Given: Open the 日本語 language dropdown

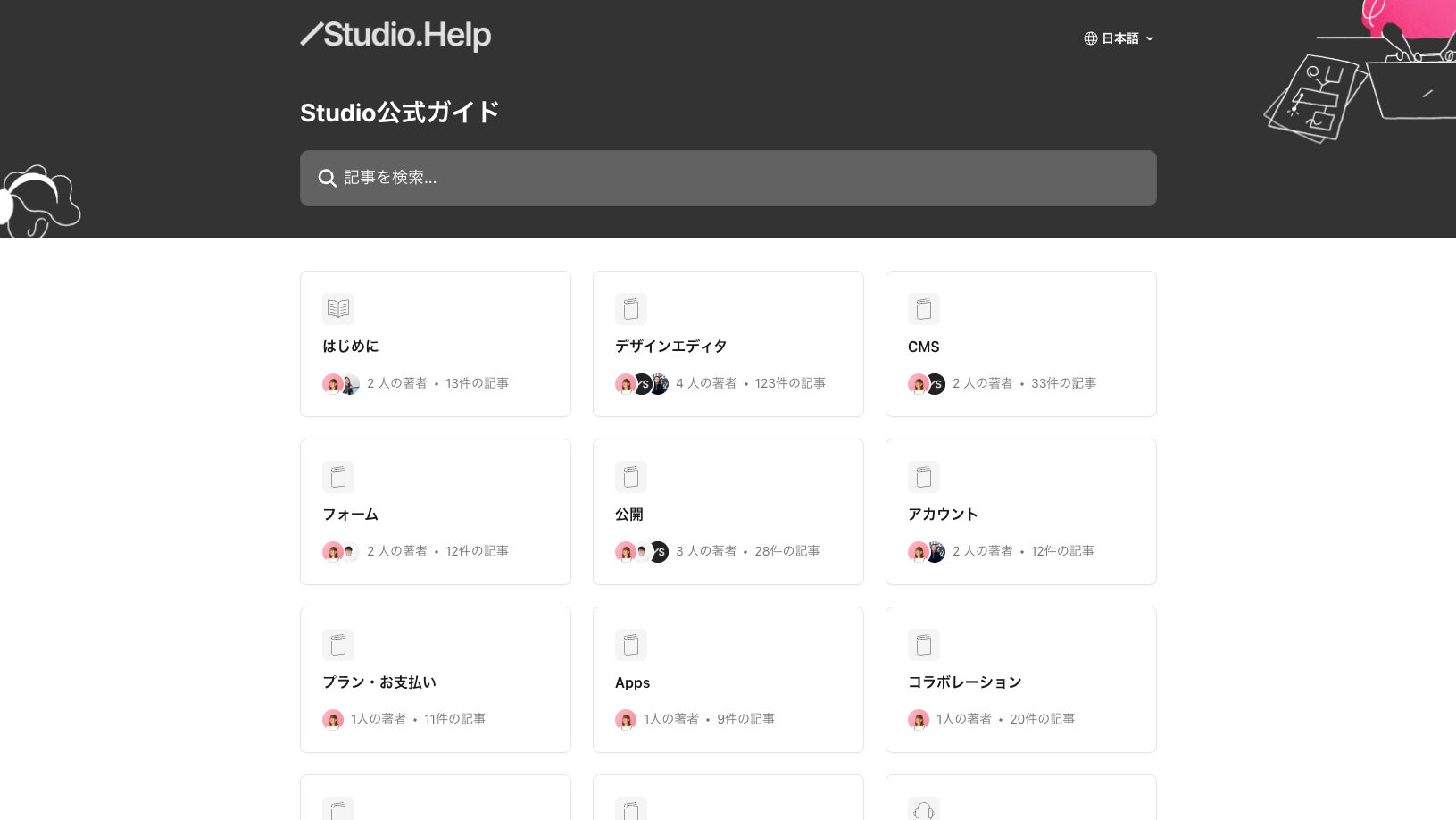Looking at the screenshot, I should tap(1119, 38).
